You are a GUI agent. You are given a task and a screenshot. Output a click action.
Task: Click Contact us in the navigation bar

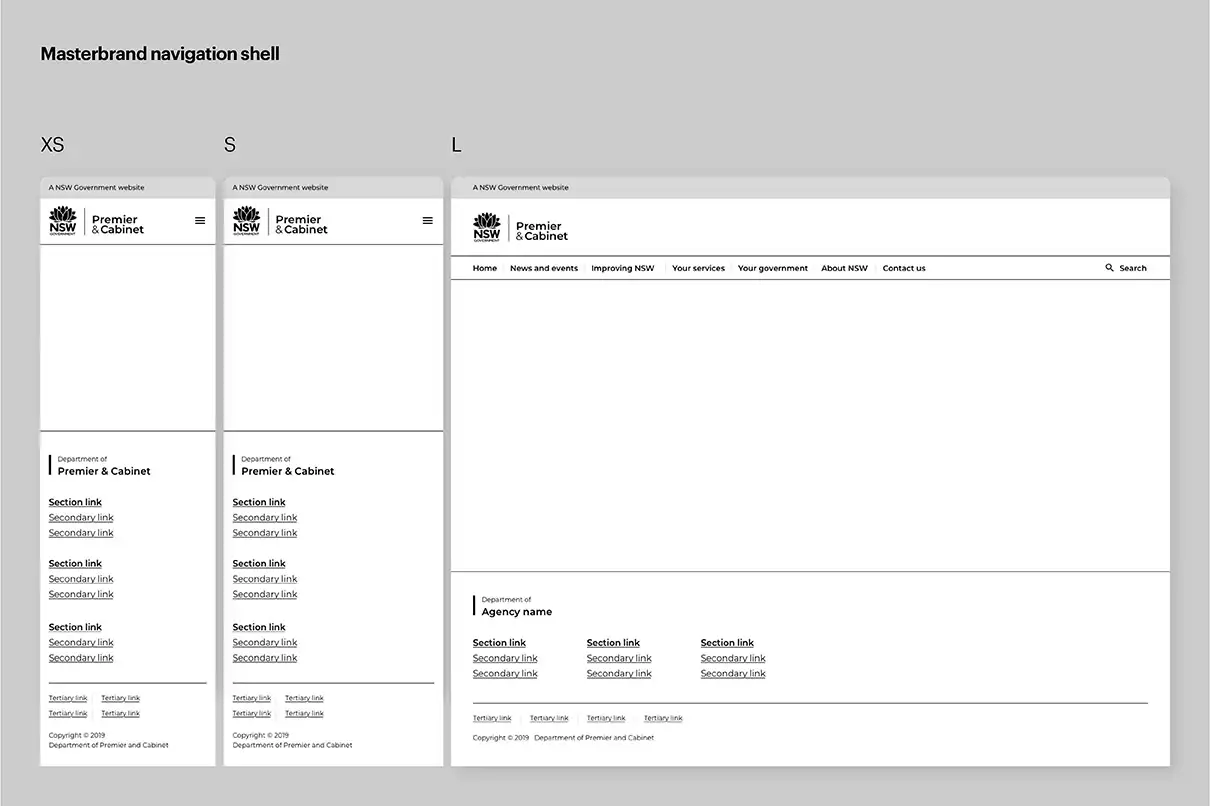pyautogui.click(x=904, y=267)
